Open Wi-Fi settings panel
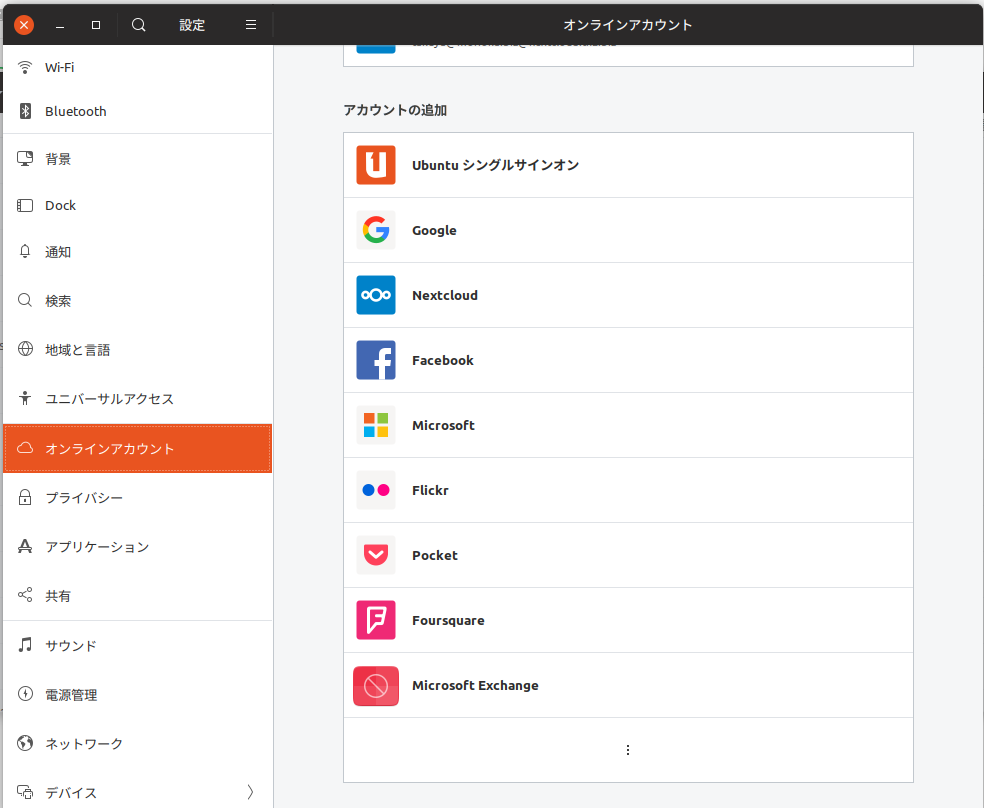984x808 pixels. [x=137, y=67]
